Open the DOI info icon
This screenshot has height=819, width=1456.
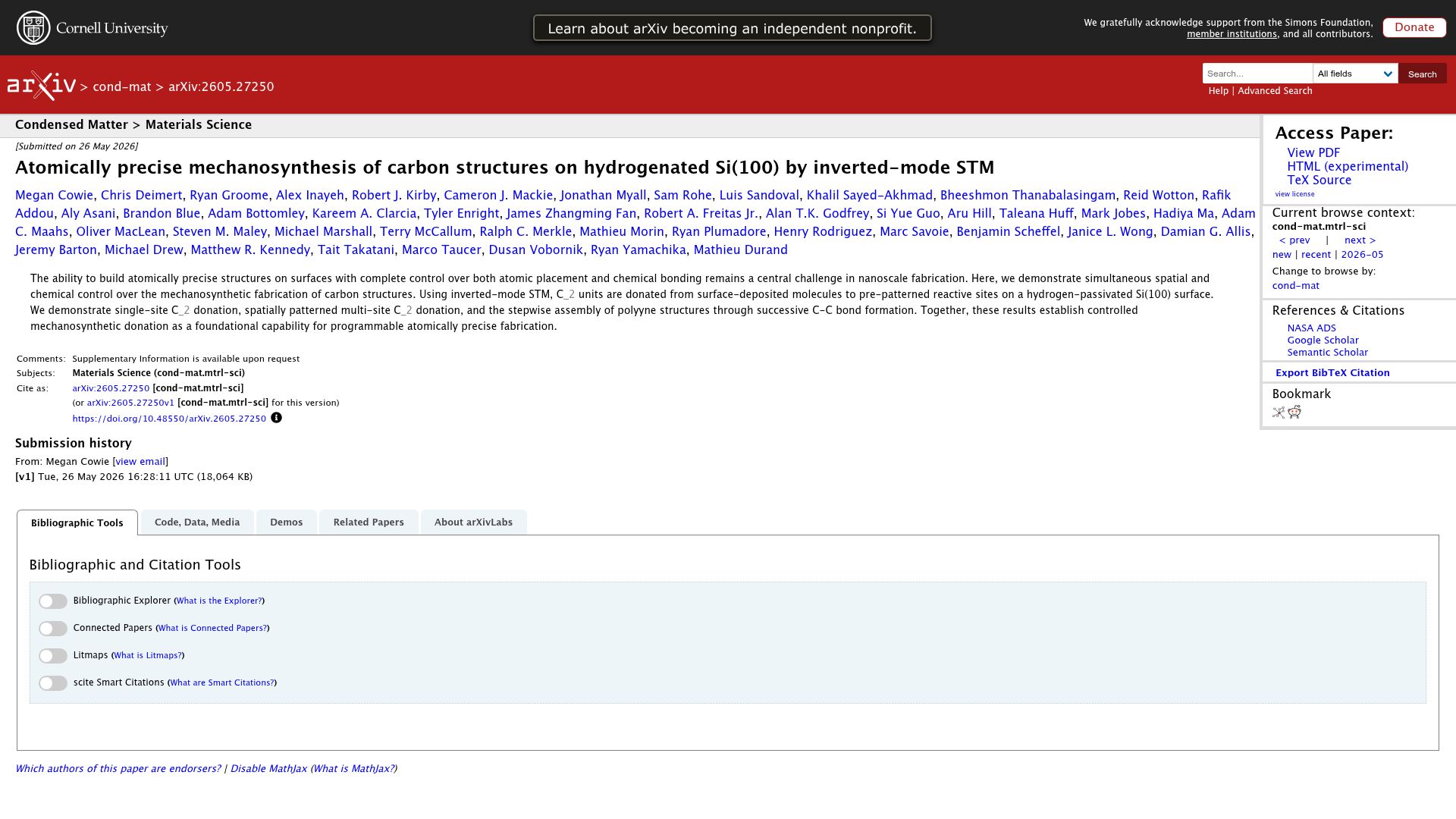[x=276, y=418]
